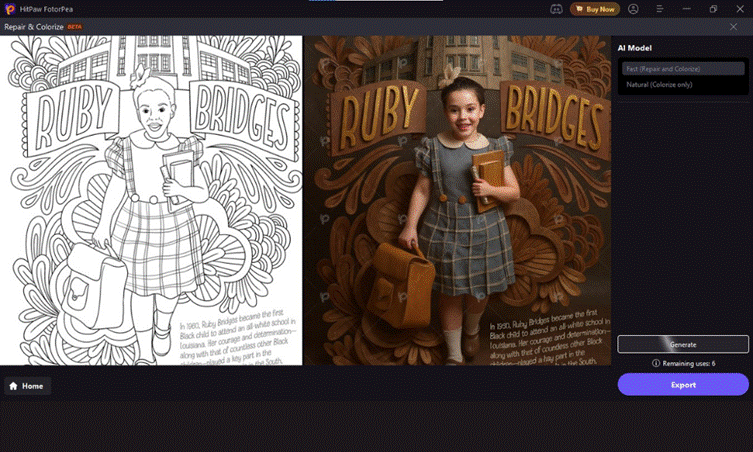Click the info icon beside Remaining uses
Image resolution: width=753 pixels, height=452 pixels.
coord(656,363)
